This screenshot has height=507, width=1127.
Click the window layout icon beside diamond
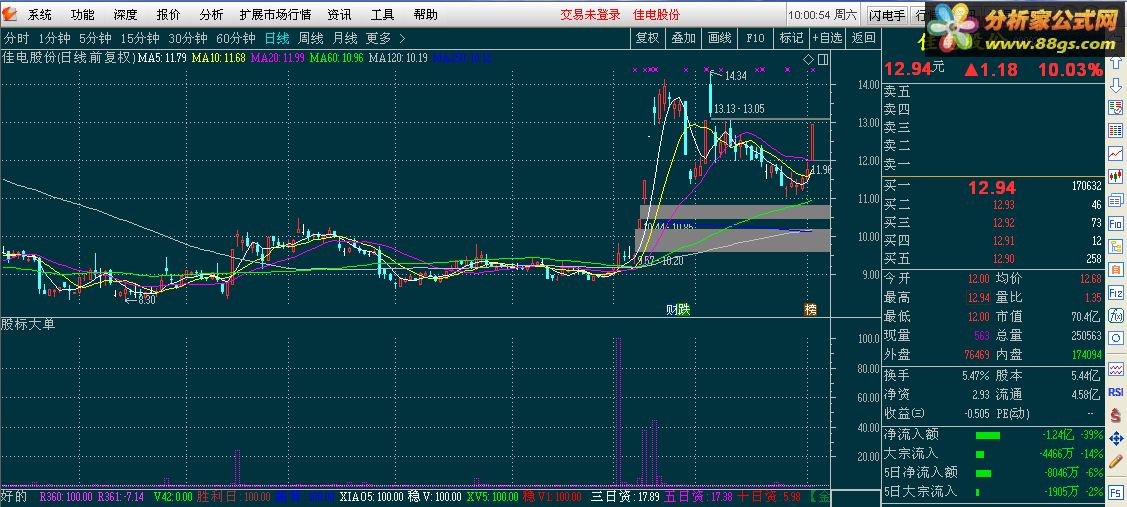pos(822,58)
